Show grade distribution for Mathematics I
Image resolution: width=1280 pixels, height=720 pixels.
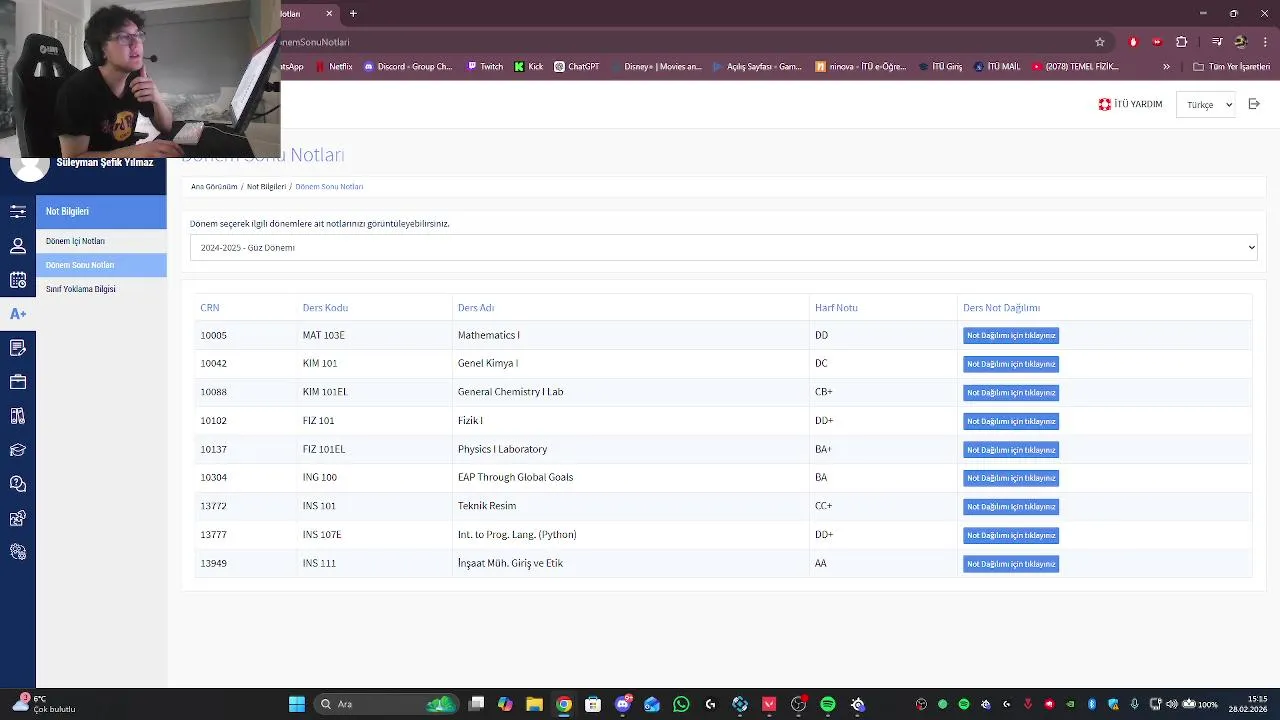[x=1011, y=336]
